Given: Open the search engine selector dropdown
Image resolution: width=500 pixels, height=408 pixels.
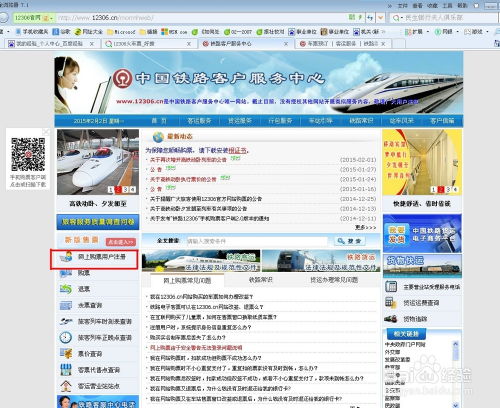Looking at the screenshot, I should tap(401, 18).
